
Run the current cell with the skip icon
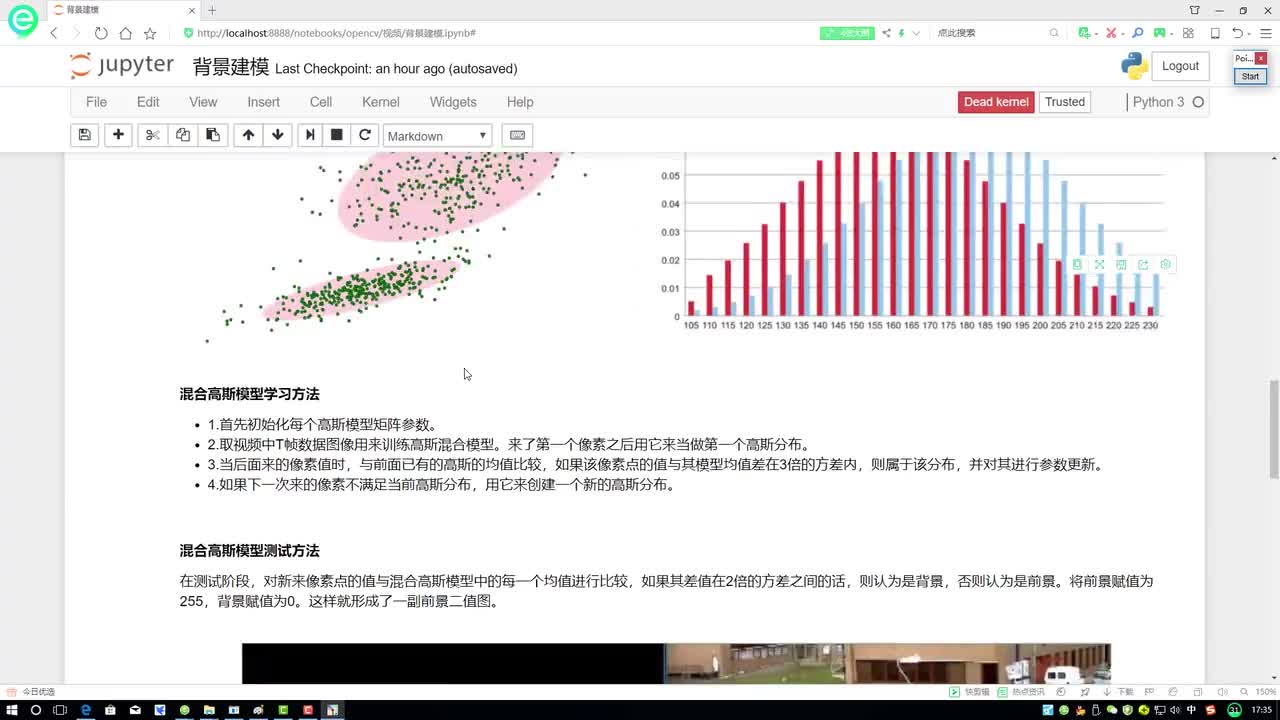(x=309, y=135)
